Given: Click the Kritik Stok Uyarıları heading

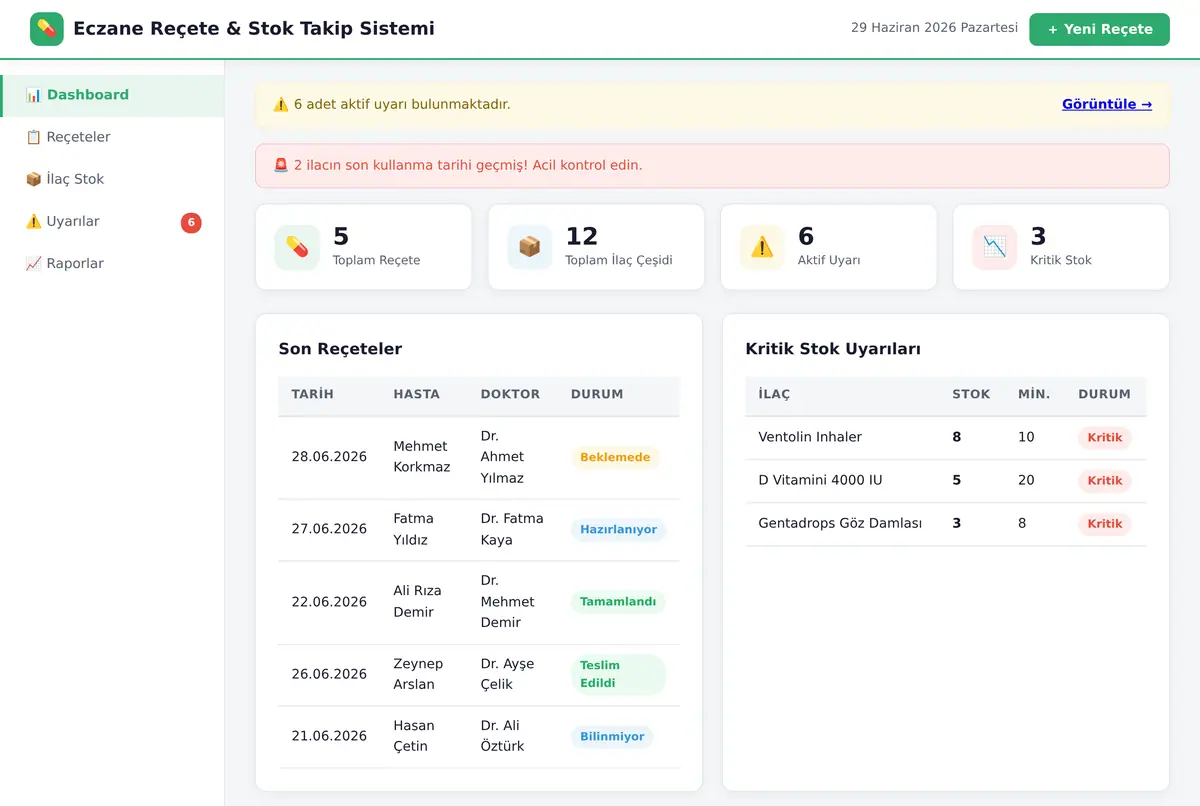Looking at the screenshot, I should pos(833,349).
